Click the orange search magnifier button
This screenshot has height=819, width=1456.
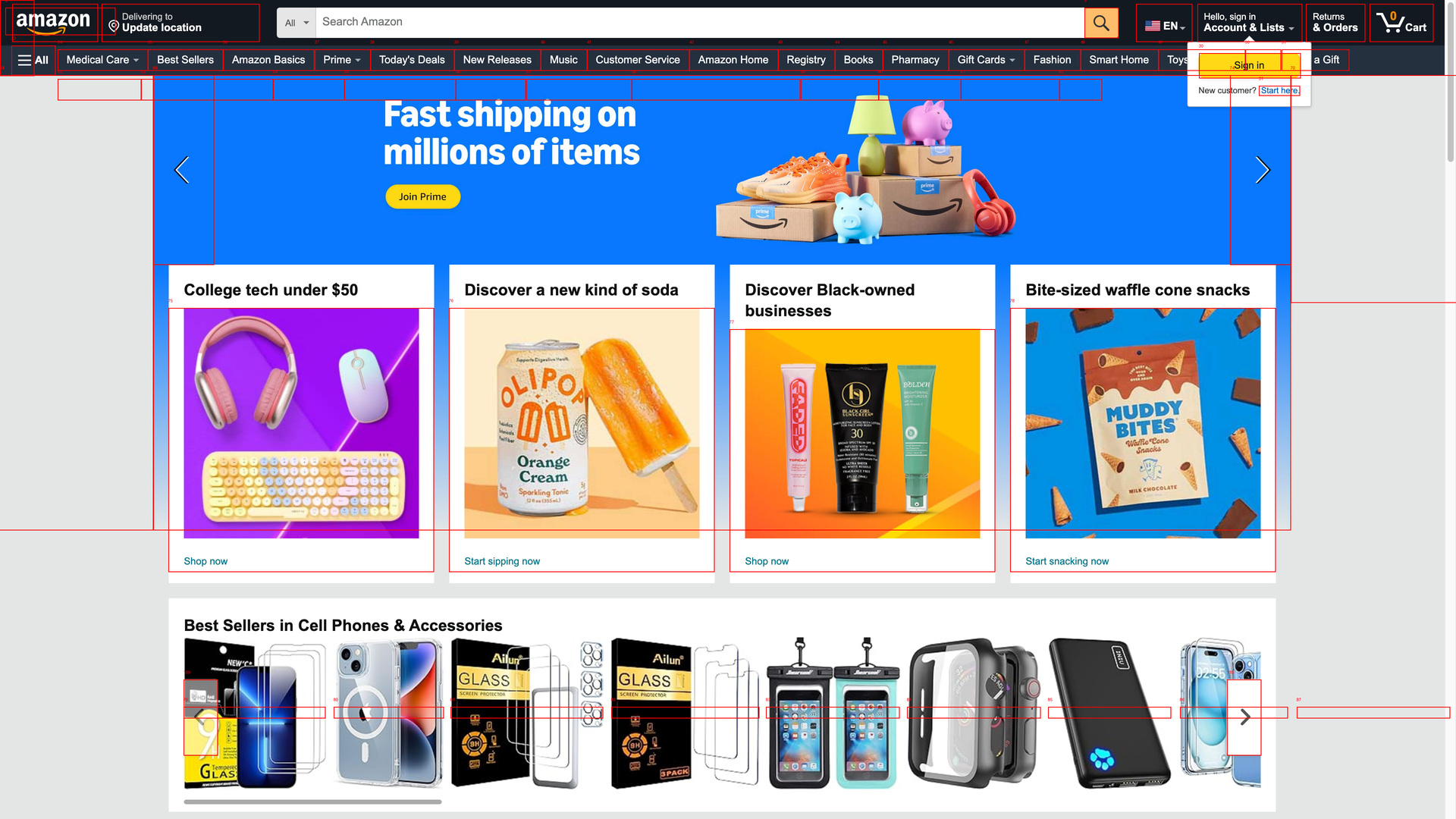click(1101, 23)
